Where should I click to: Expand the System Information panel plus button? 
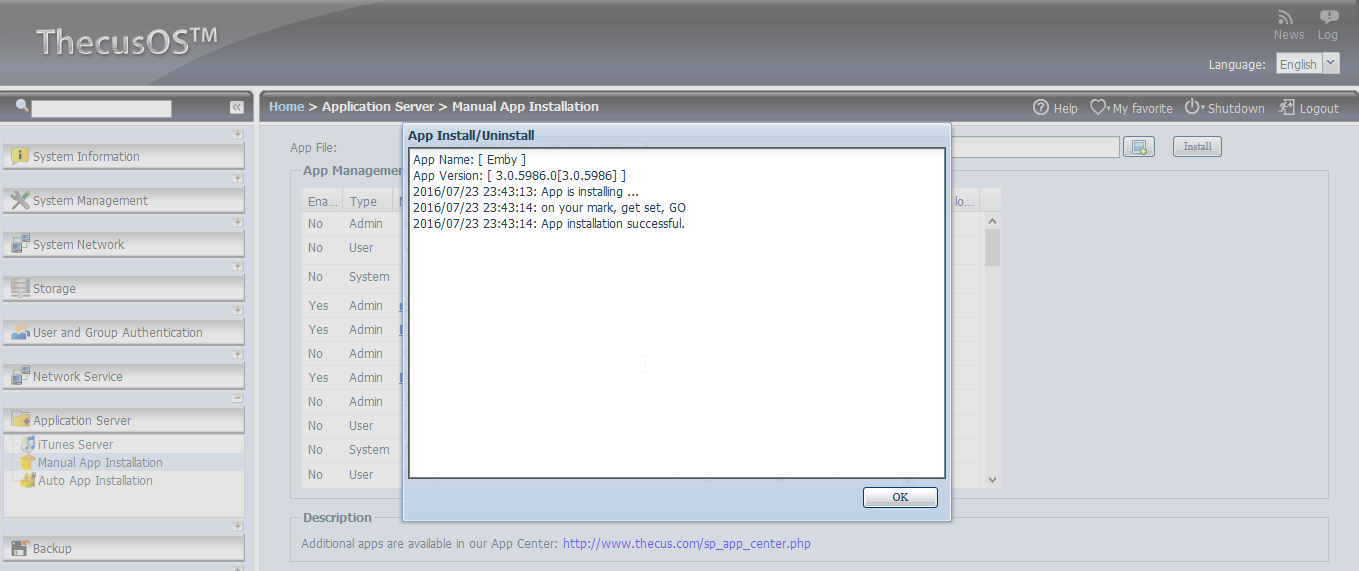(237, 134)
